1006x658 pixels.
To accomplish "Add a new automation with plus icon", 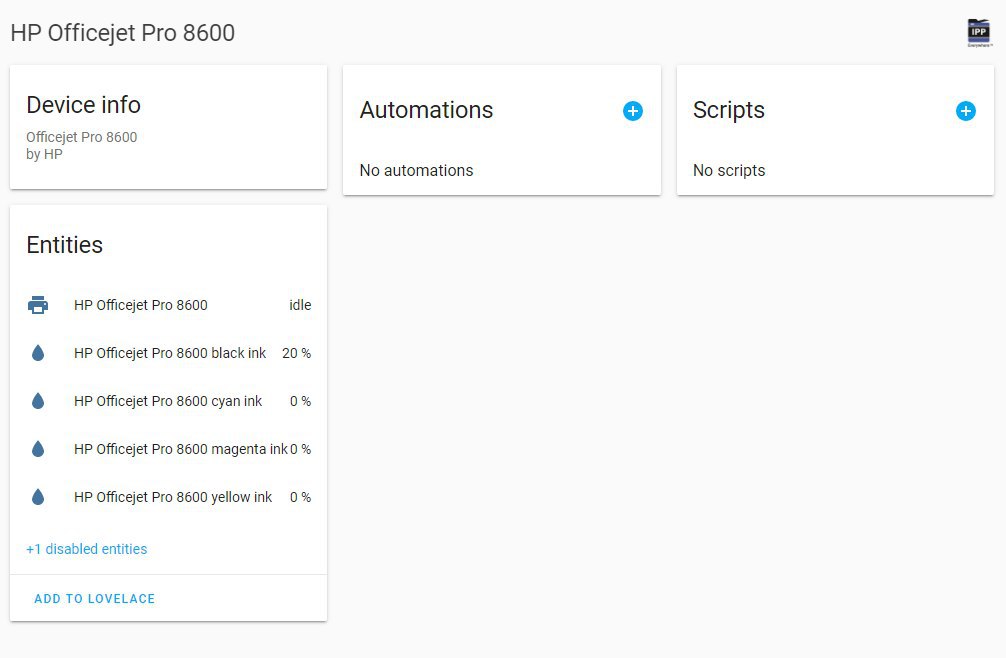I will 632,111.
